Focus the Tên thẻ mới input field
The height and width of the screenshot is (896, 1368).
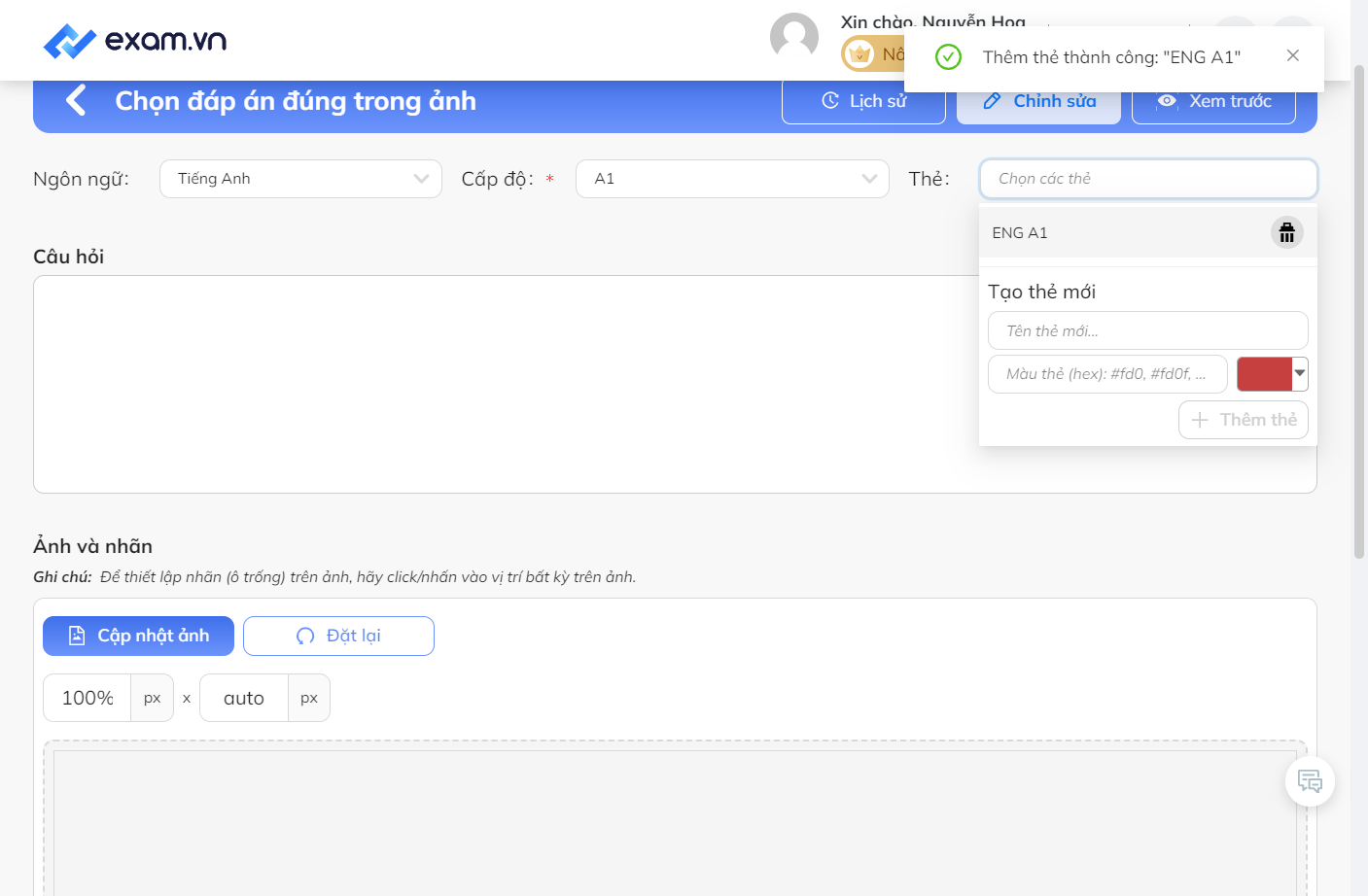pyautogui.click(x=1148, y=330)
